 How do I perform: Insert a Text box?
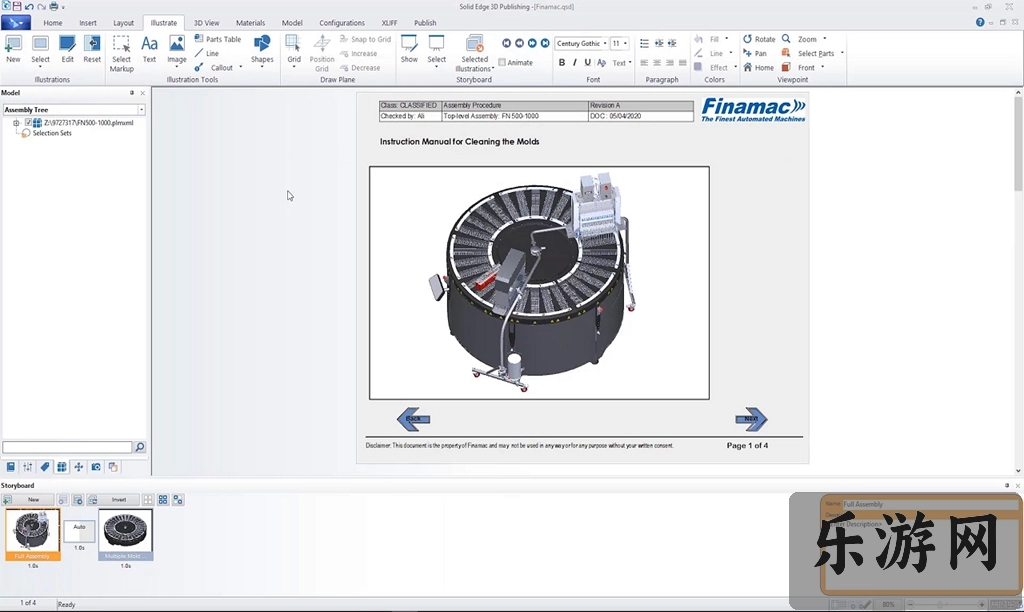tap(150, 50)
